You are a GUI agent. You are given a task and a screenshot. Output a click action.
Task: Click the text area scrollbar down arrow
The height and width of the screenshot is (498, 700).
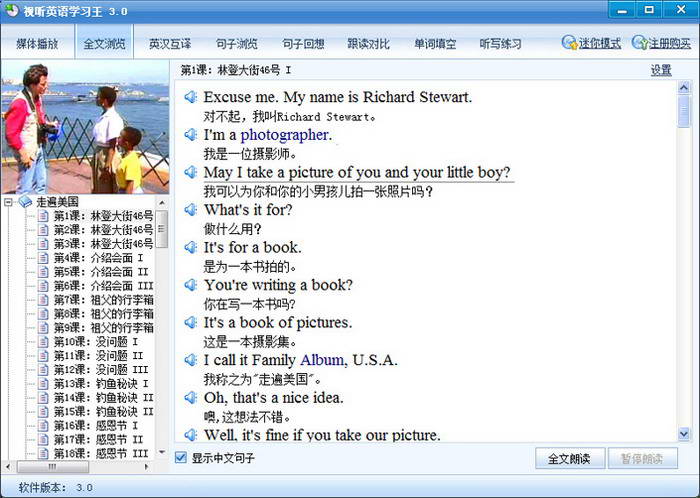coord(684,434)
